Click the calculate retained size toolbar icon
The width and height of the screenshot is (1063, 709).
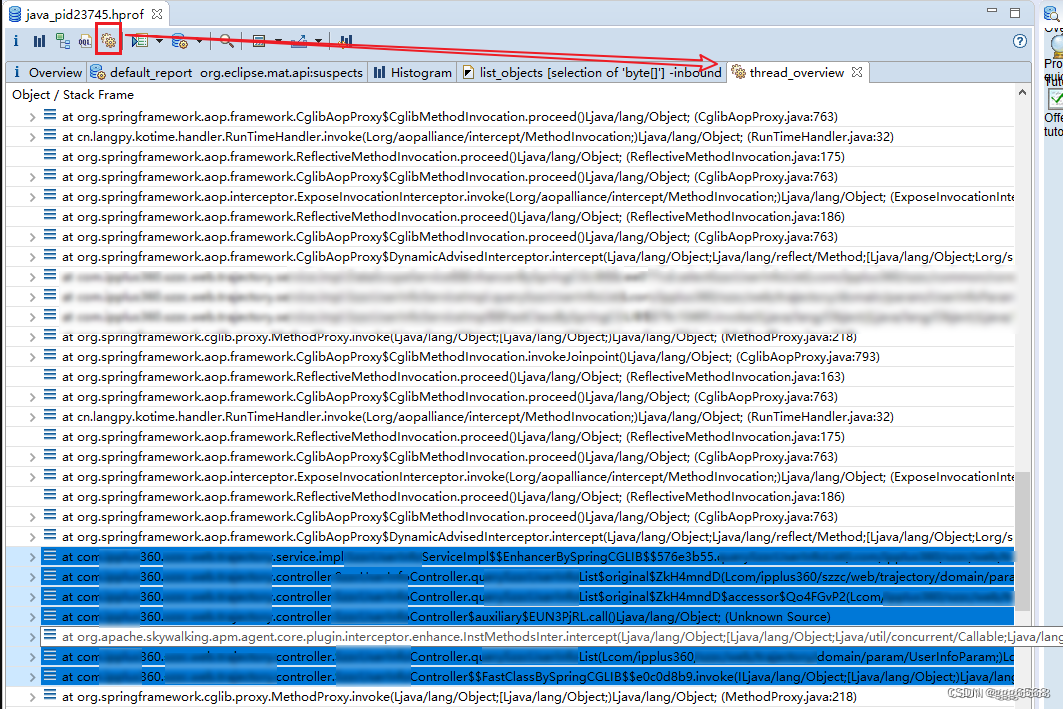click(x=259, y=41)
